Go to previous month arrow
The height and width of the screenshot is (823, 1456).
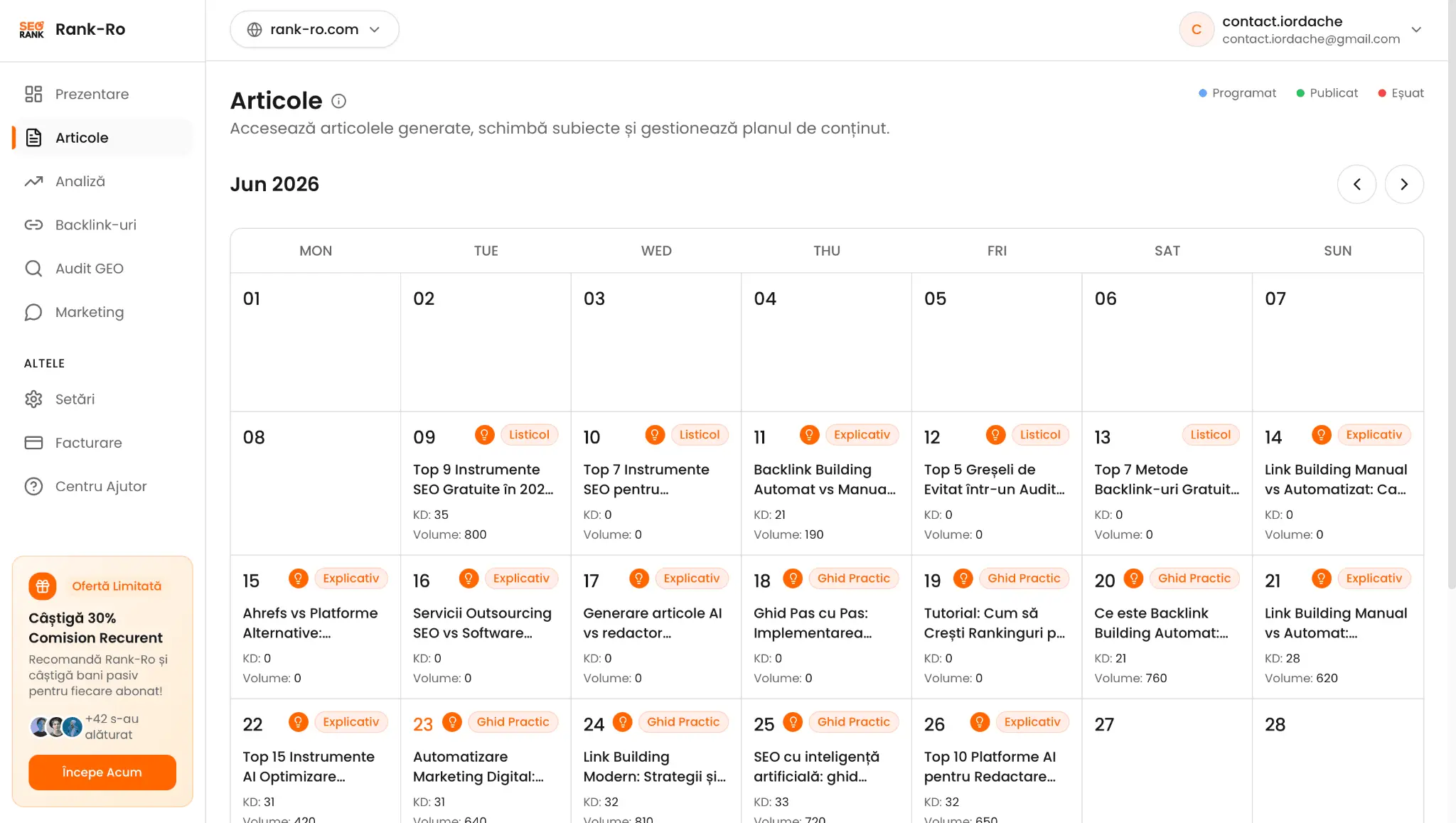tap(1356, 184)
